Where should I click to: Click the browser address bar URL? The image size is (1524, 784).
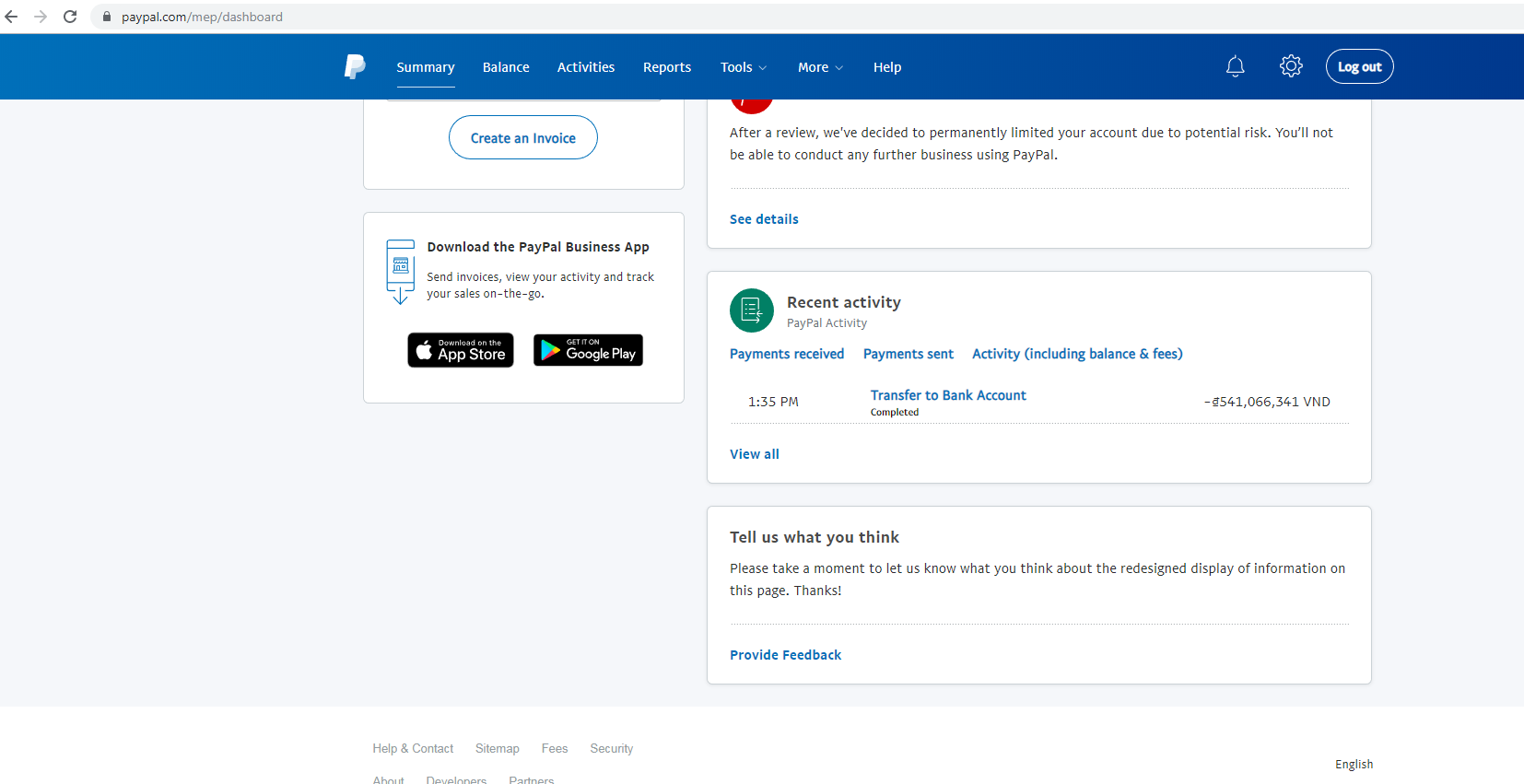[x=203, y=17]
